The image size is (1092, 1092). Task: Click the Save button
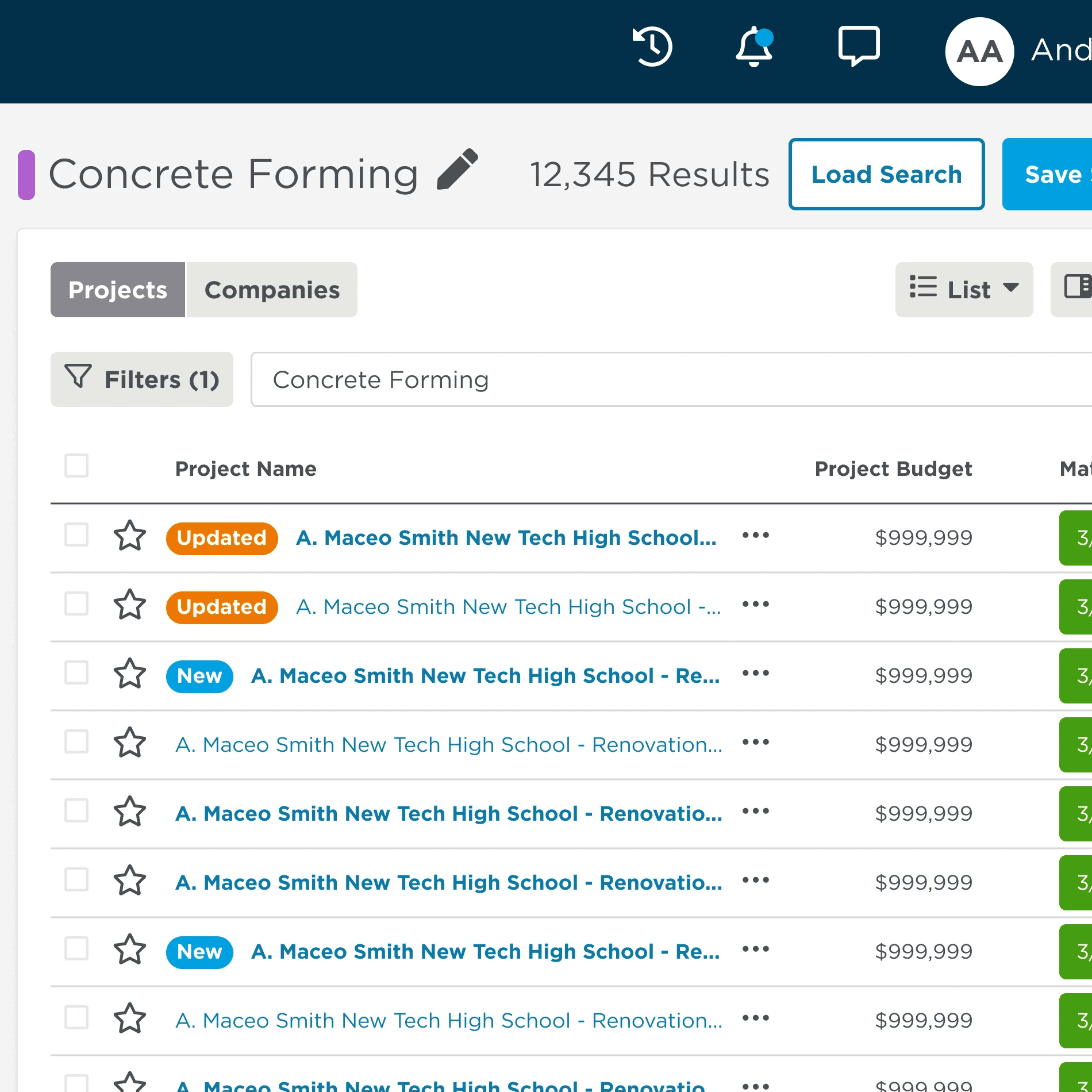tap(1047, 174)
